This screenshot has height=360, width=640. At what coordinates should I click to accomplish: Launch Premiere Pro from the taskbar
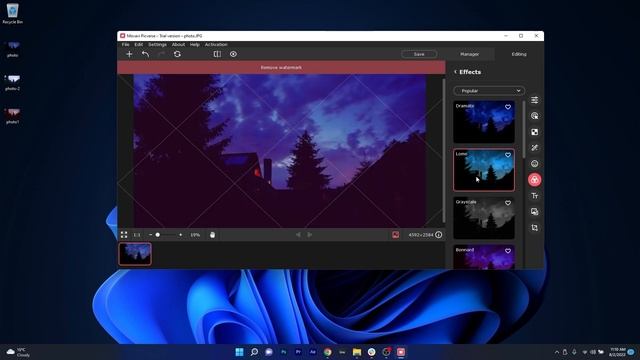(298, 352)
